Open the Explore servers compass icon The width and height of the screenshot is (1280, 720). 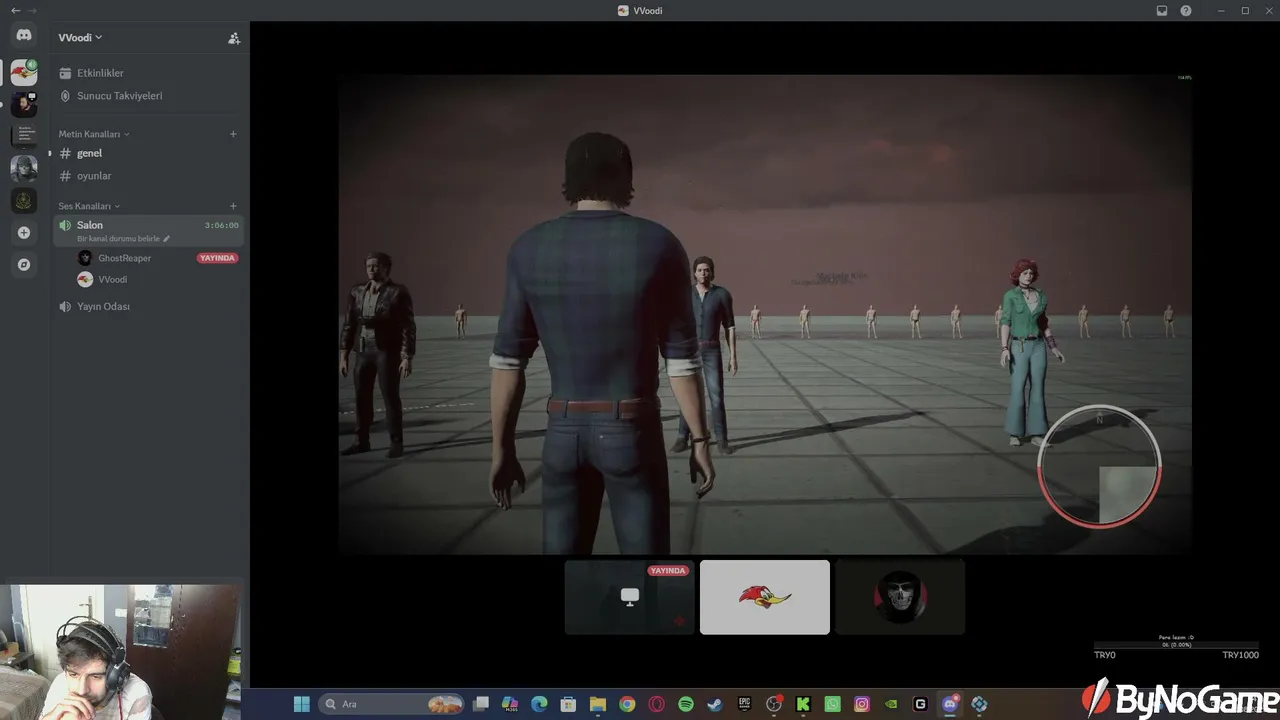pyautogui.click(x=24, y=265)
